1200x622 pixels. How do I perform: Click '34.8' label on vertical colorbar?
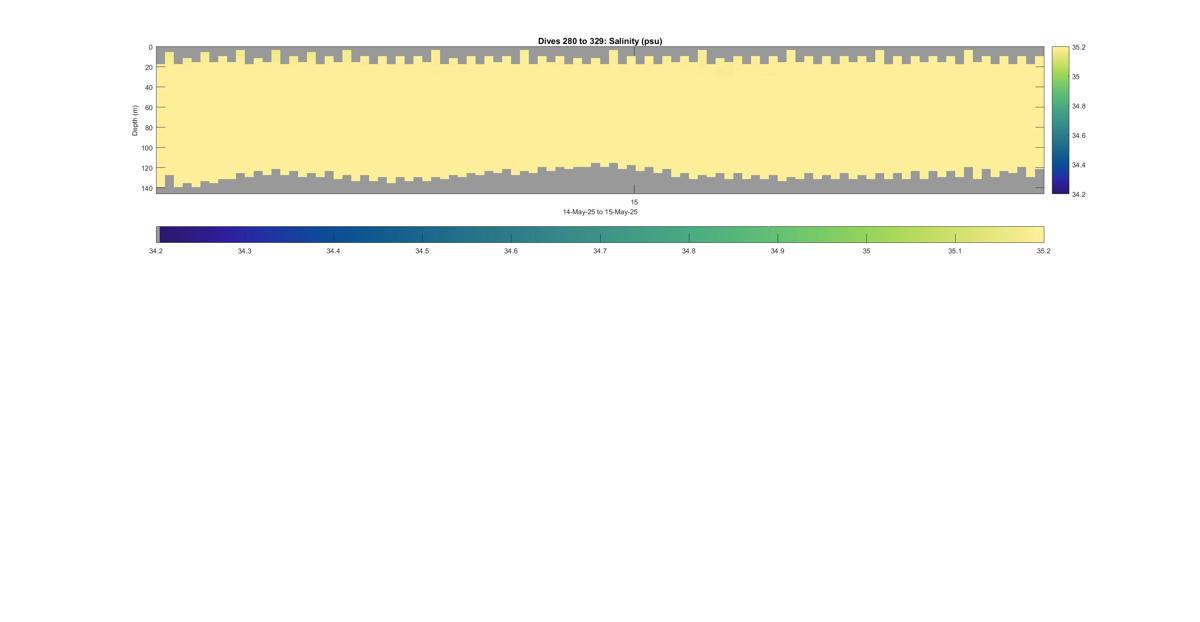pos(1078,106)
